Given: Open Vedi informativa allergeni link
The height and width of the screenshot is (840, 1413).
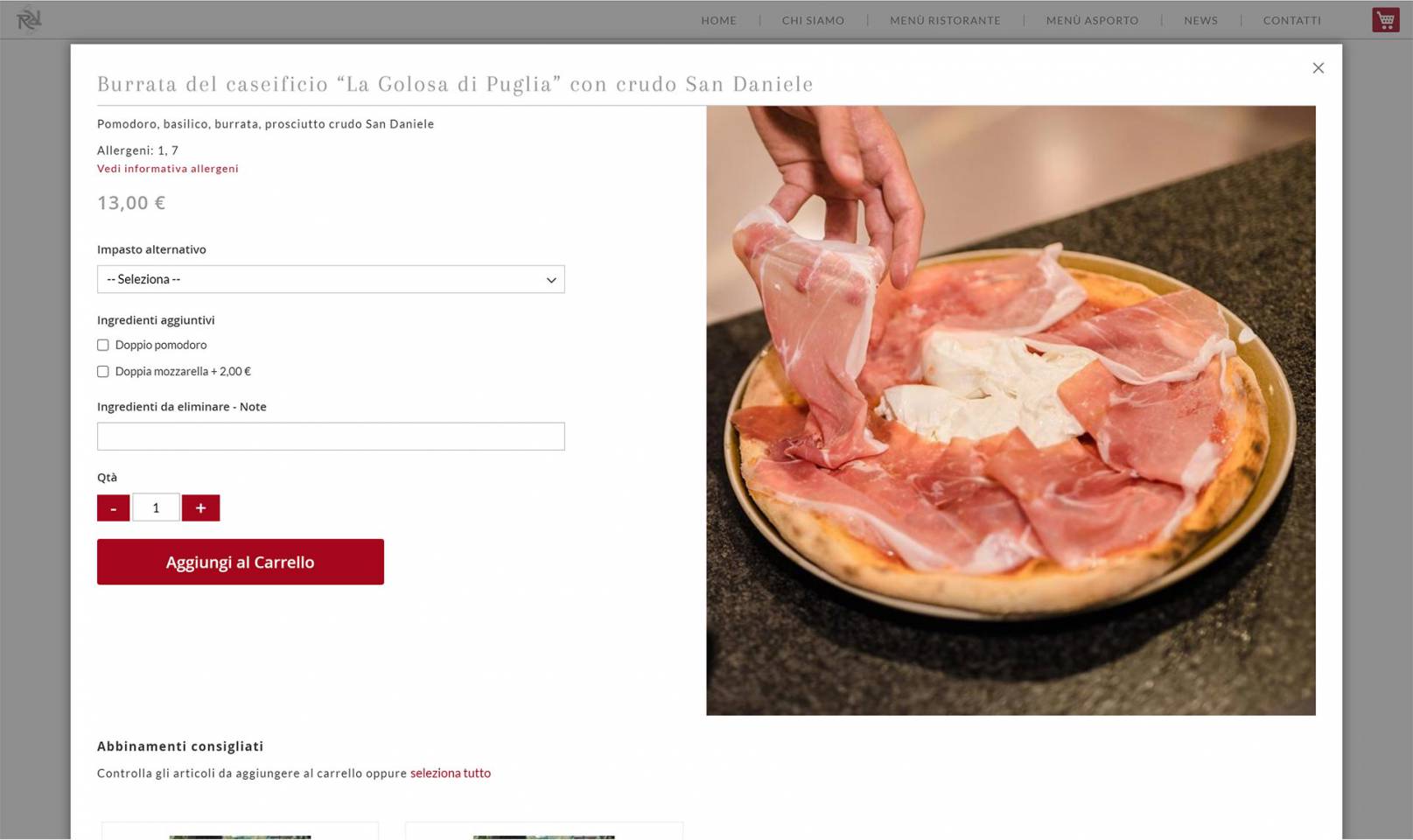Looking at the screenshot, I should [168, 168].
